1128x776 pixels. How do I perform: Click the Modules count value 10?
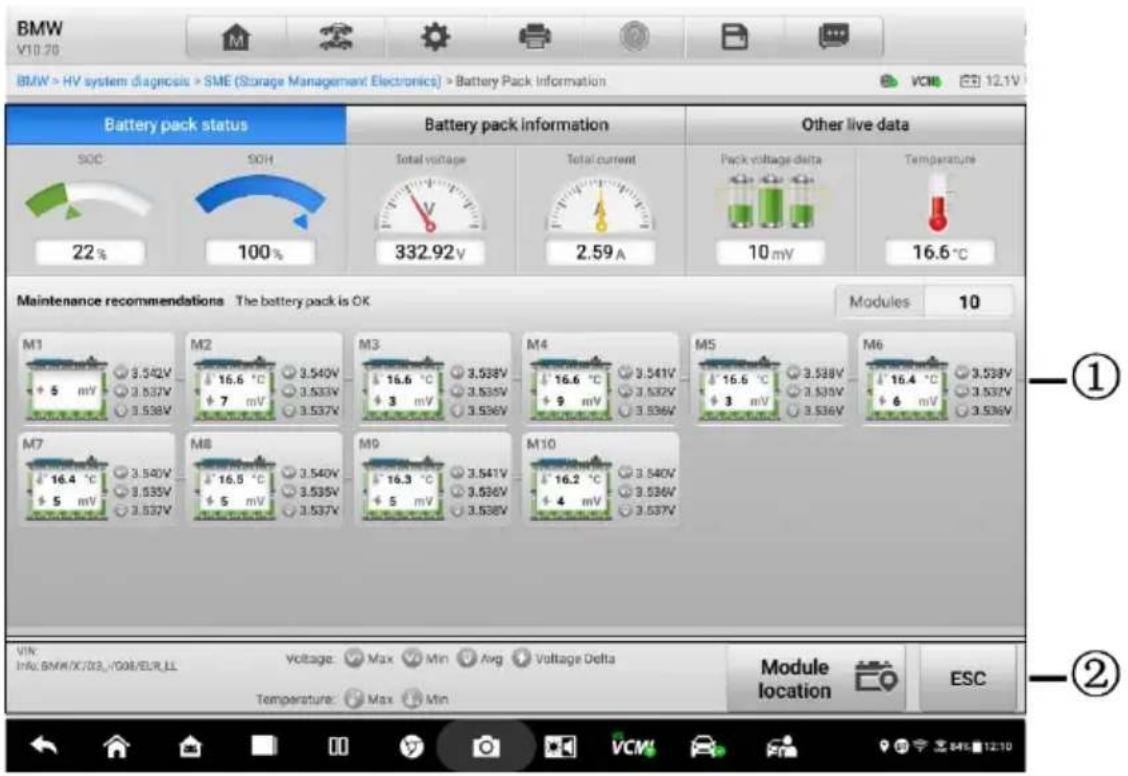tap(968, 302)
